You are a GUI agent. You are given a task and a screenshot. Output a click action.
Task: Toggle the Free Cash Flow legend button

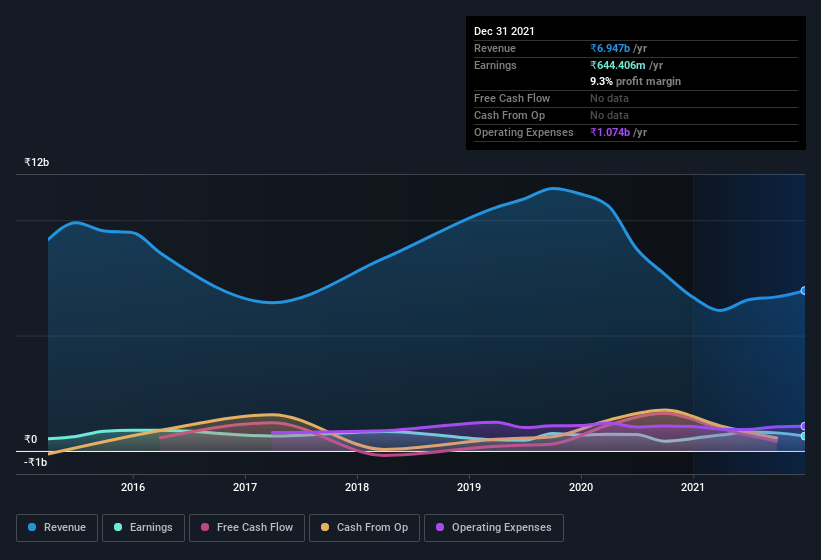click(x=247, y=528)
